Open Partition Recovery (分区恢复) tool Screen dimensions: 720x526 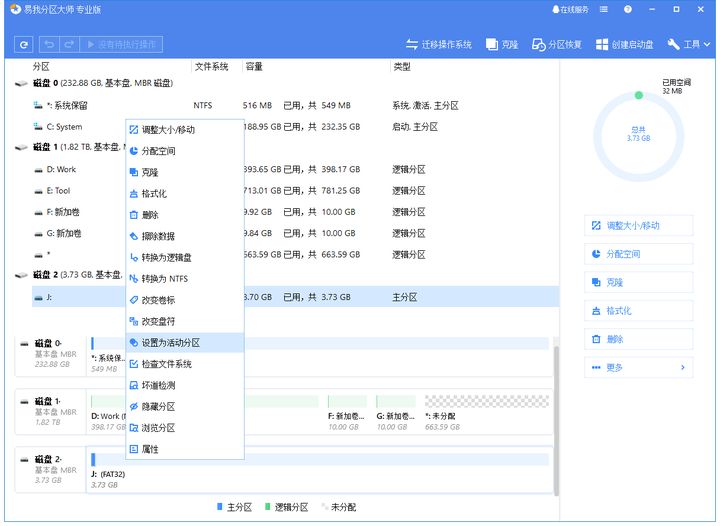tap(539, 45)
